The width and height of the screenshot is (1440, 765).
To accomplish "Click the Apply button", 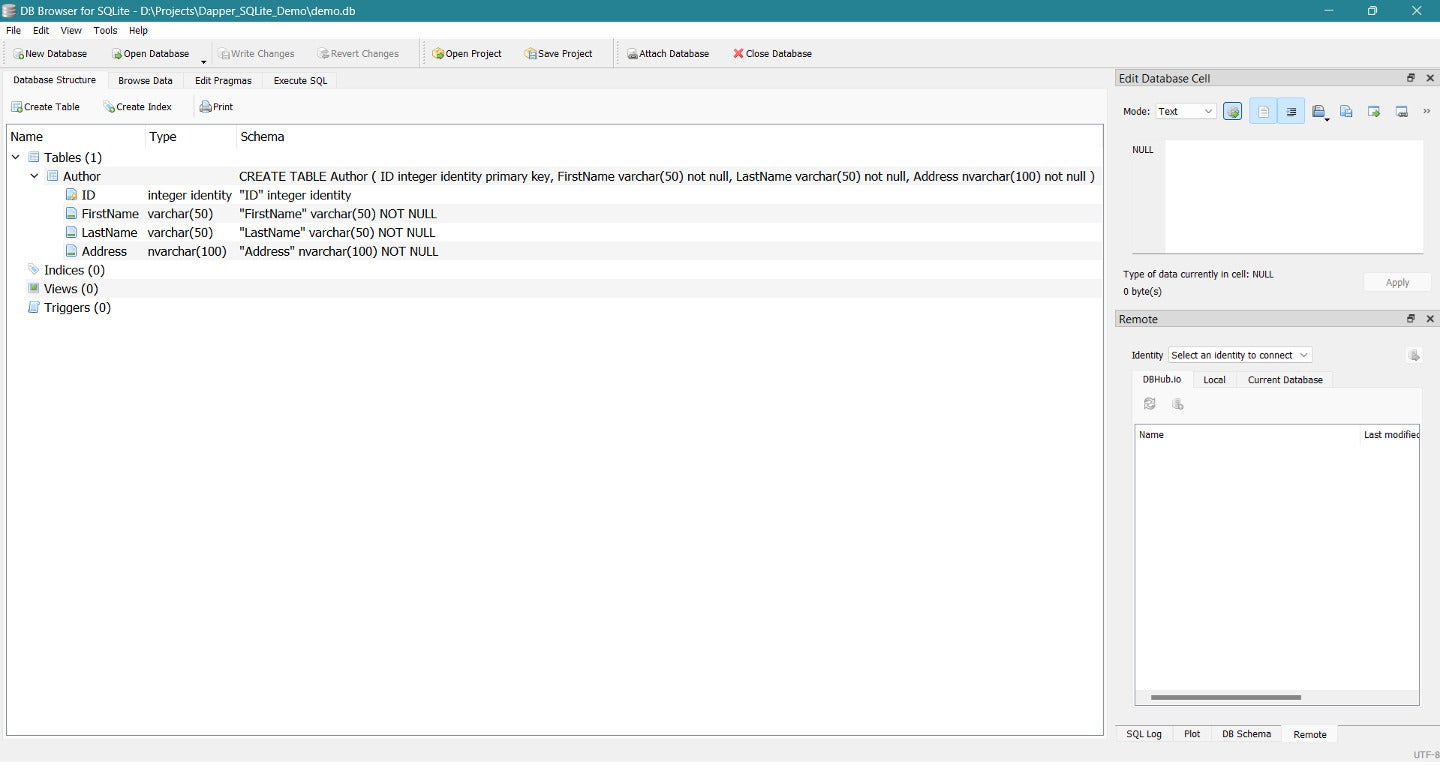I will pyautogui.click(x=1397, y=283).
